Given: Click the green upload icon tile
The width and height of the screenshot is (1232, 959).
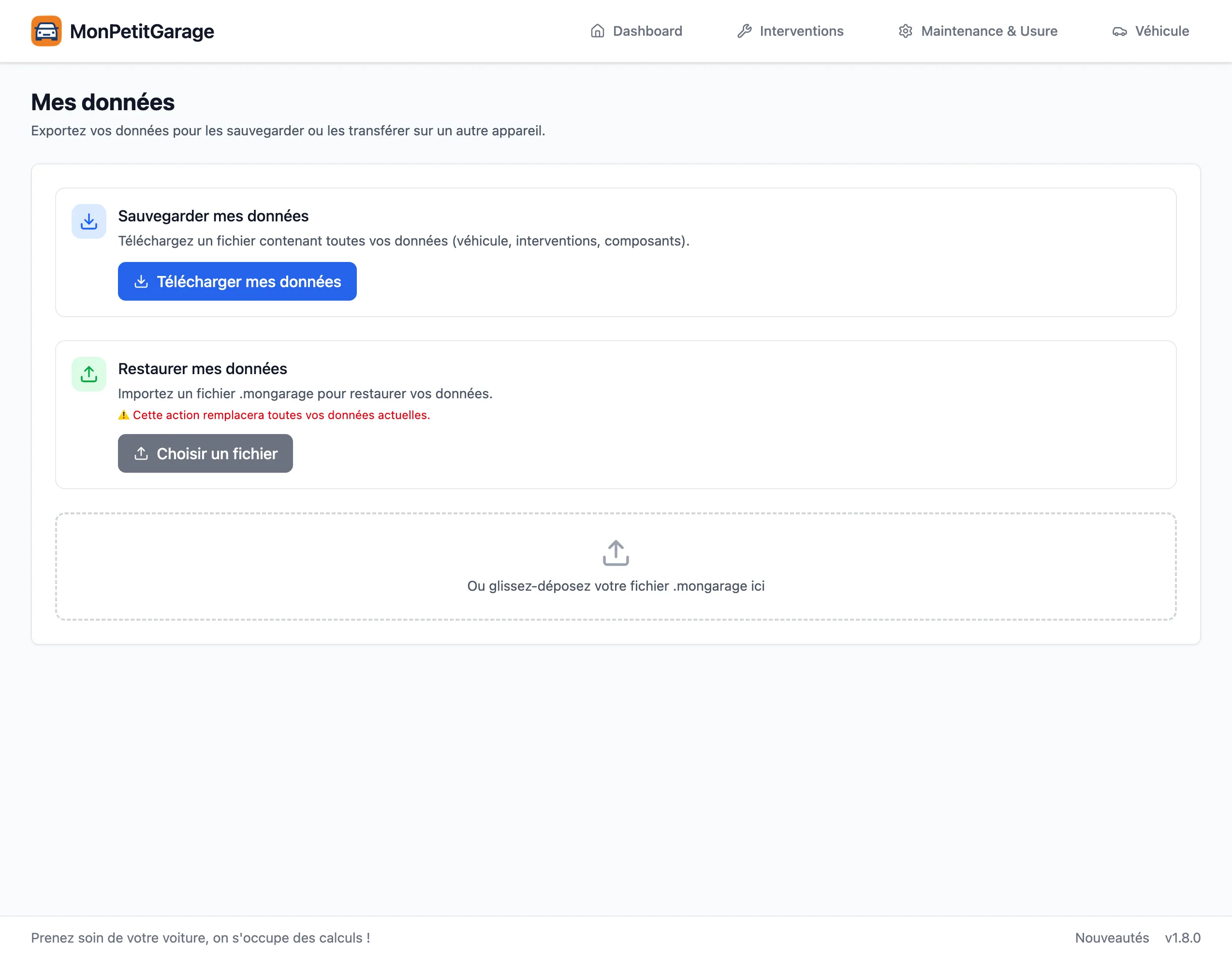Looking at the screenshot, I should (x=88, y=374).
